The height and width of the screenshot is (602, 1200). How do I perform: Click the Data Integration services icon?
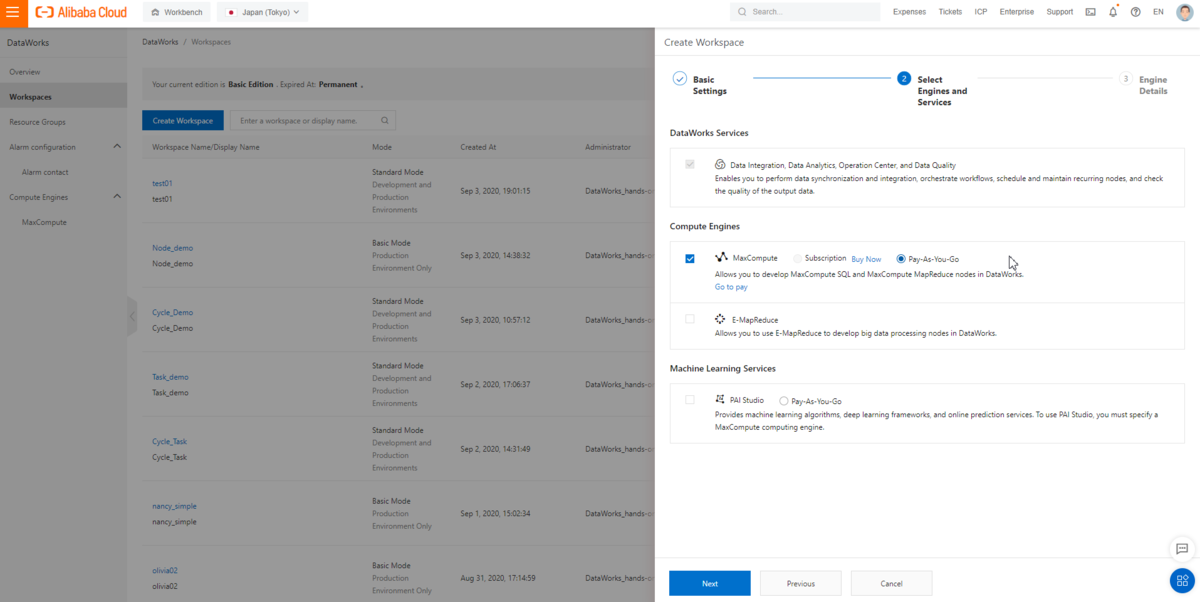720,164
